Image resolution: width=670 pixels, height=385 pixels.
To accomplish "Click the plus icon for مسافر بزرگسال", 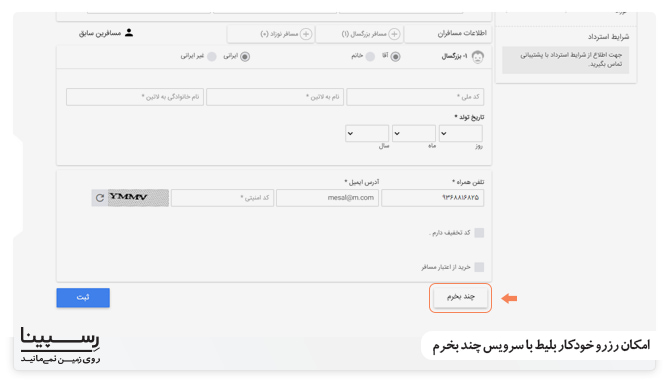I will (394, 34).
